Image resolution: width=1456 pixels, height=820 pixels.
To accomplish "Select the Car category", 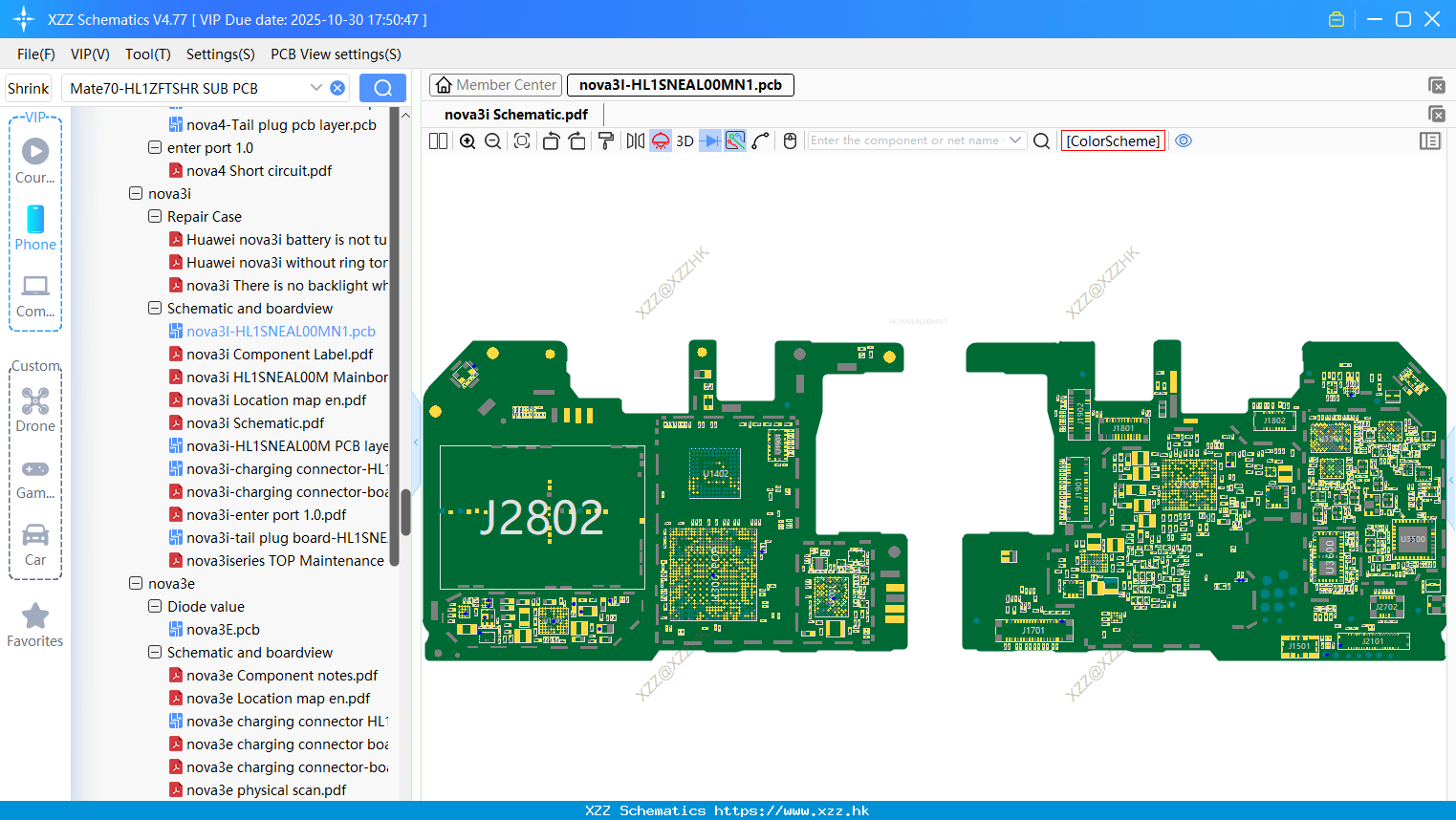I will click(35, 545).
